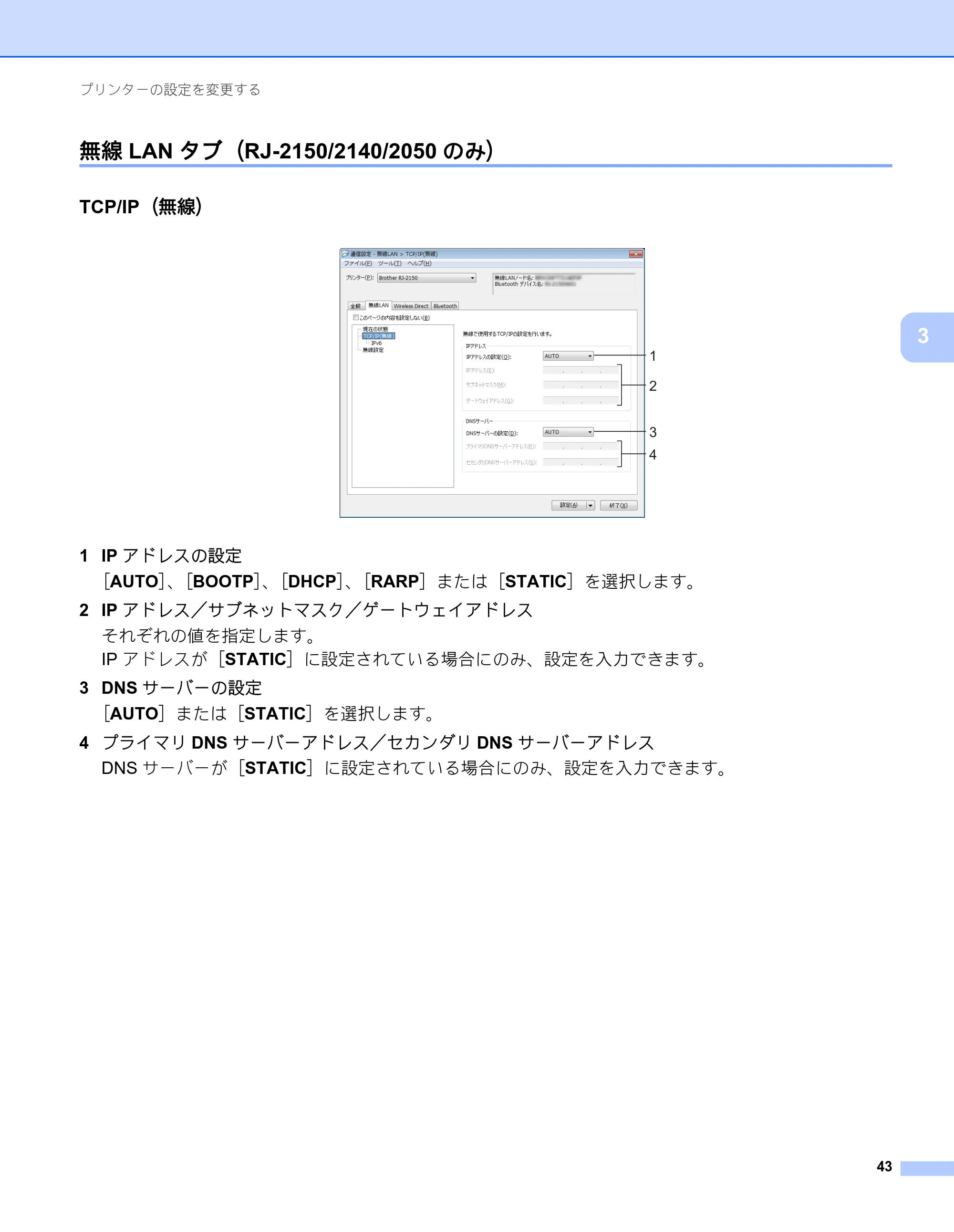This screenshot has width=954, height=1232.
Task: Click the description 無線で使用するTCP/IPの設定を行います
Action: coord(508,334)
